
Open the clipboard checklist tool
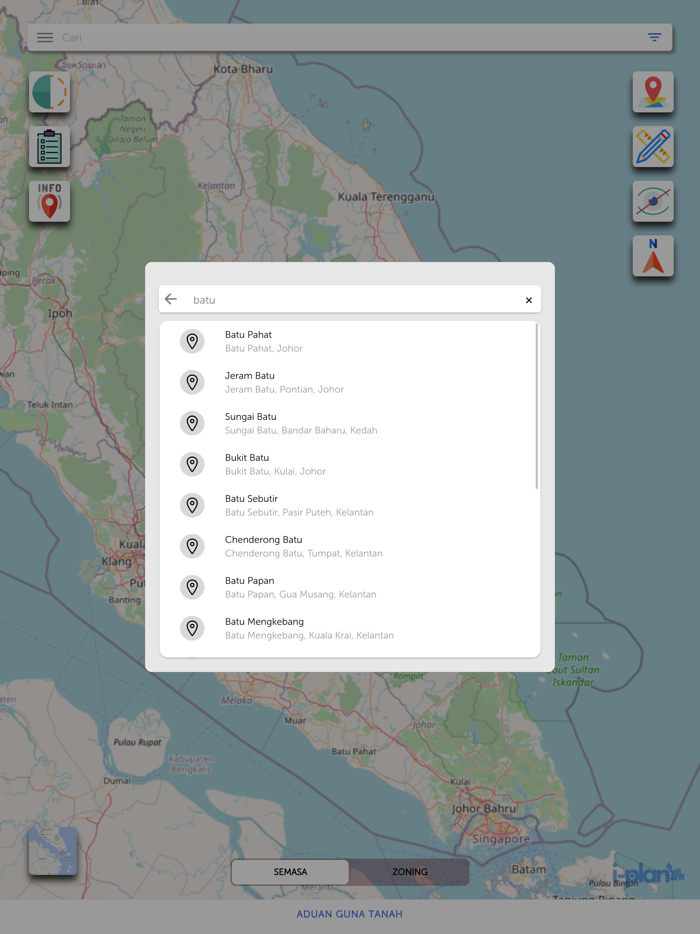(49, 147)
